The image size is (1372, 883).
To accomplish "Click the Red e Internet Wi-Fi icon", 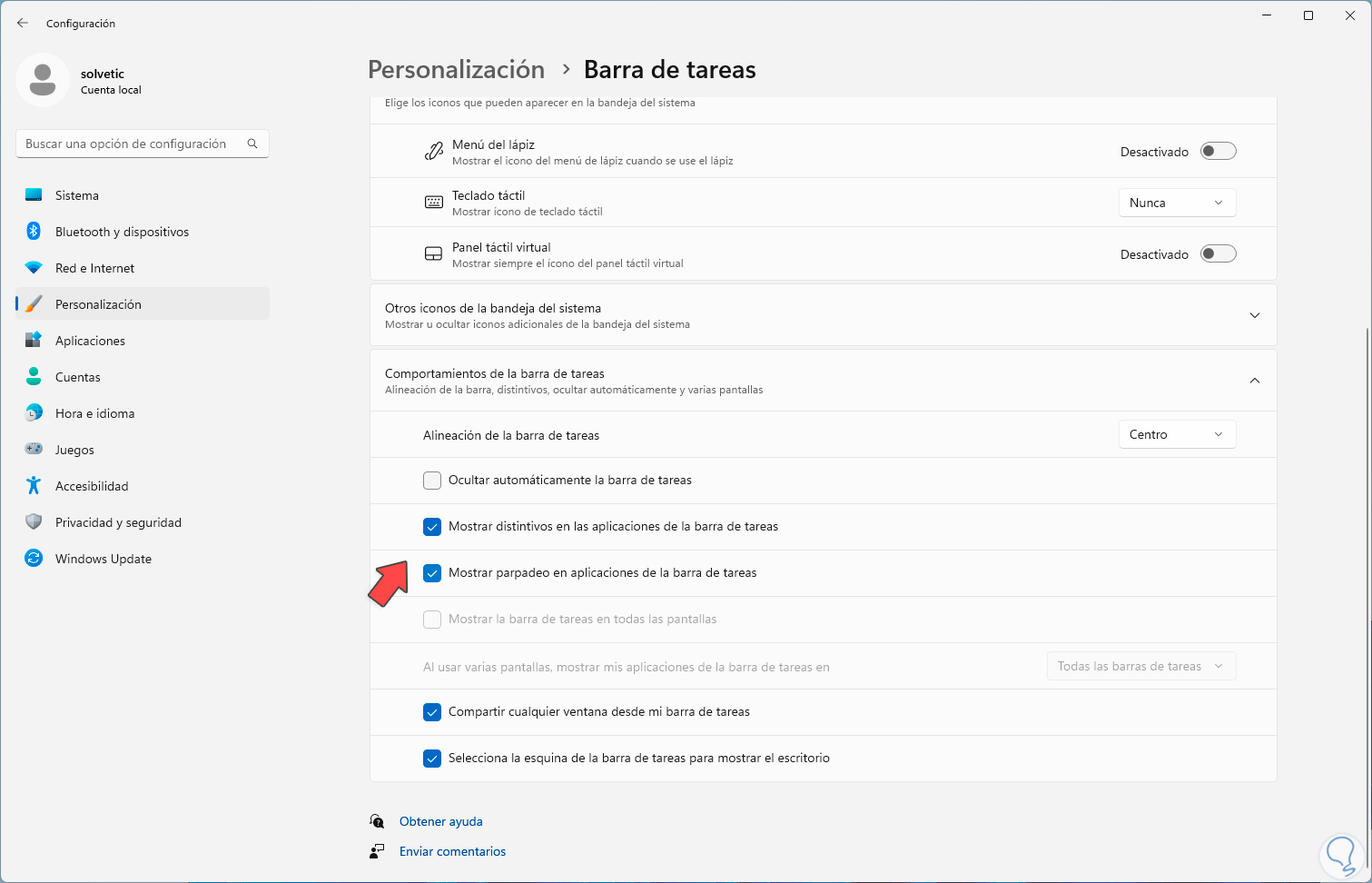I will [x=34, y=268].
